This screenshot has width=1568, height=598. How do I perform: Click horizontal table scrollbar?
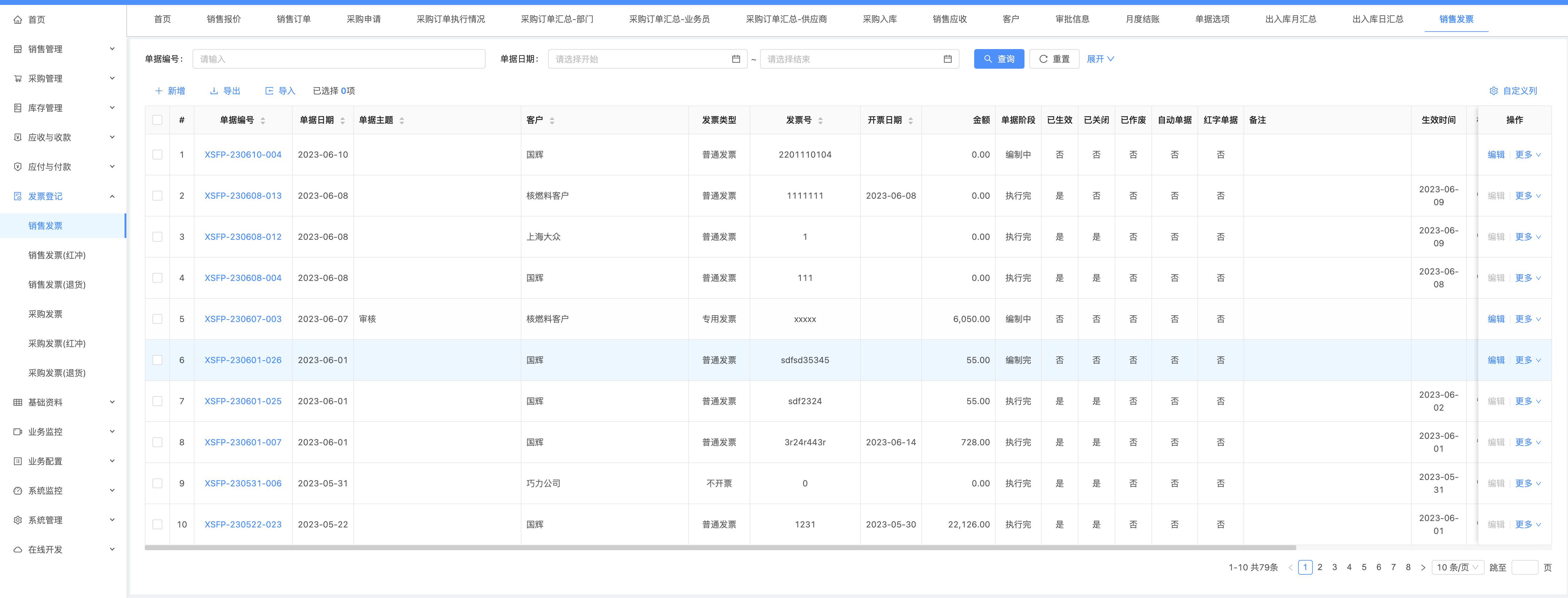(x=720, y=547)
